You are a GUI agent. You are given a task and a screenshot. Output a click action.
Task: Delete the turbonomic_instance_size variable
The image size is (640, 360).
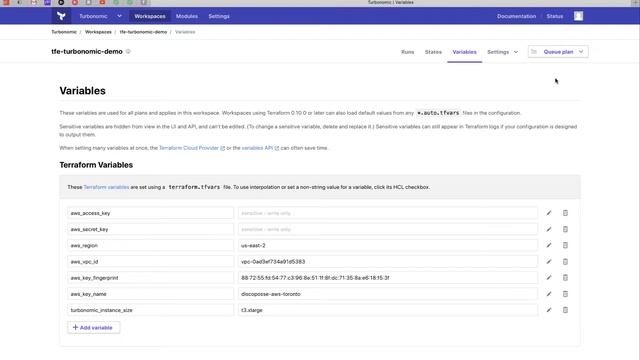click(565, 310)
